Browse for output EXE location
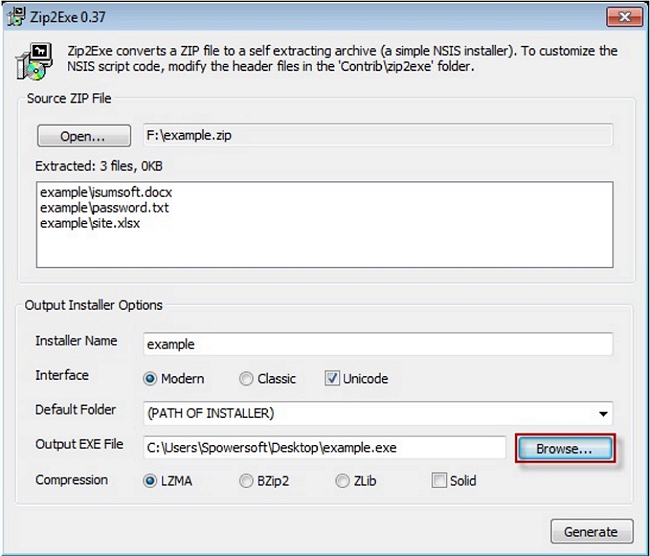The width and height of the screenshot is (650, 556). tap(565, 449)
